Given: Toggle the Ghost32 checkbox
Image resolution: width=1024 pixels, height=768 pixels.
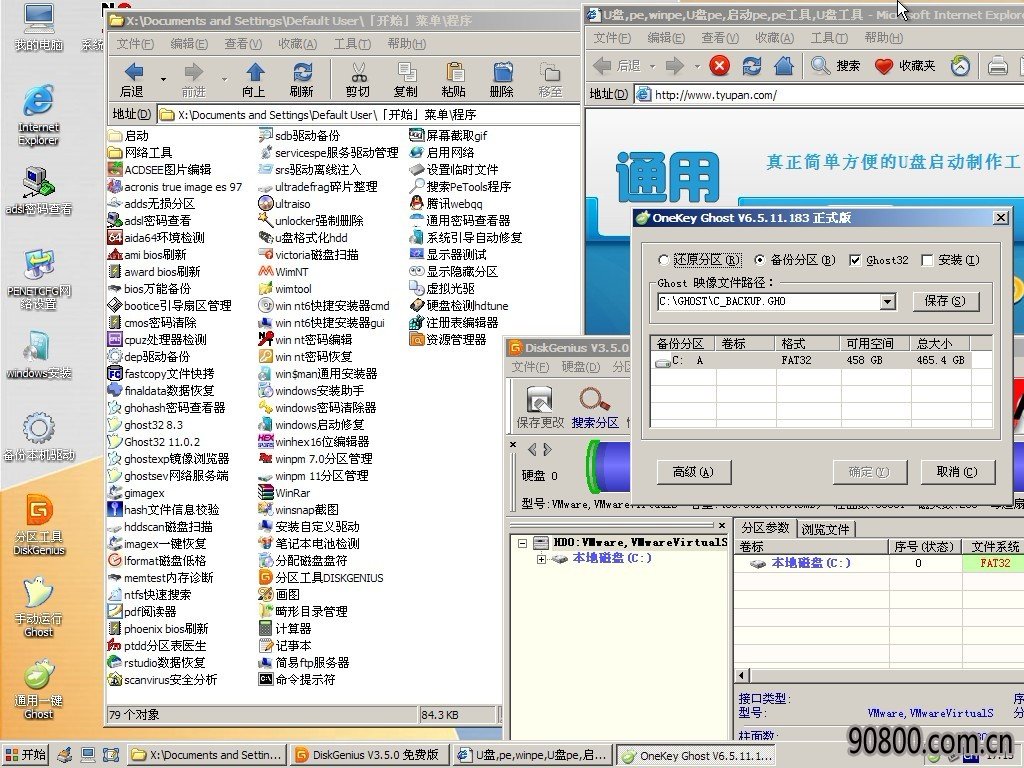Looking at the screenshot, I should click(x=855, y=260).
